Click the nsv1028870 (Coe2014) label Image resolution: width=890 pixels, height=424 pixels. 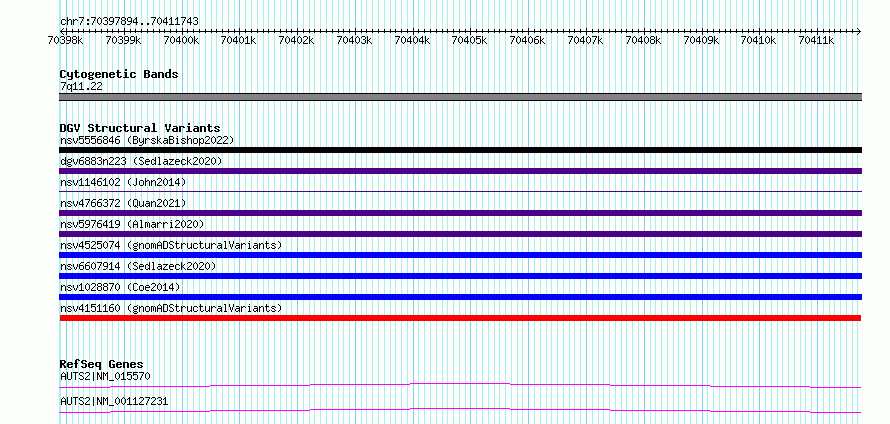coord(120,287)
